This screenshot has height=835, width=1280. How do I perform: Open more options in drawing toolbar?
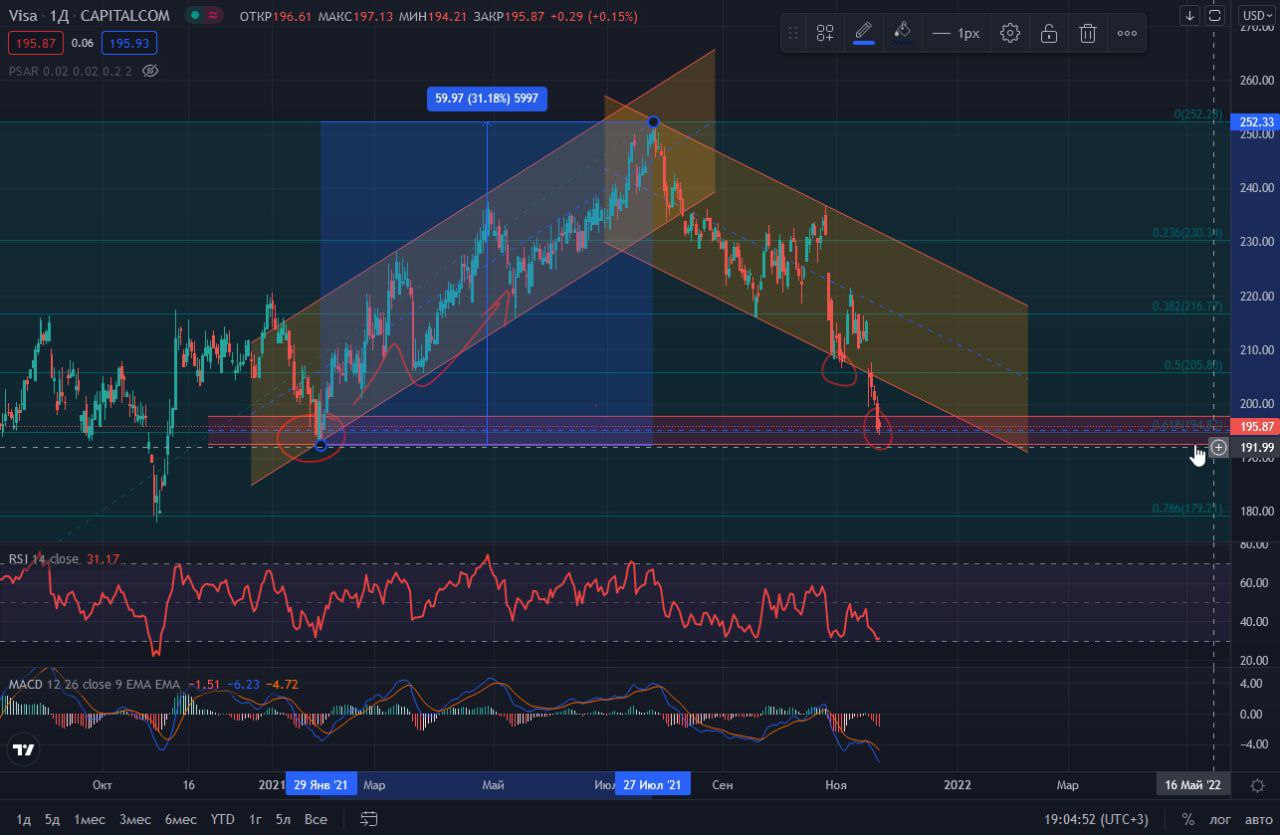pos(1127,33)
